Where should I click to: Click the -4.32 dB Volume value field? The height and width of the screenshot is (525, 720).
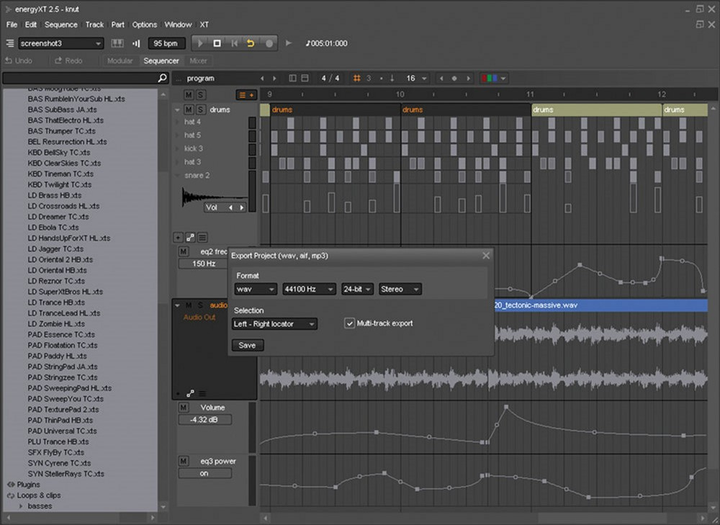pyautogui.click(x=205, y=420)
